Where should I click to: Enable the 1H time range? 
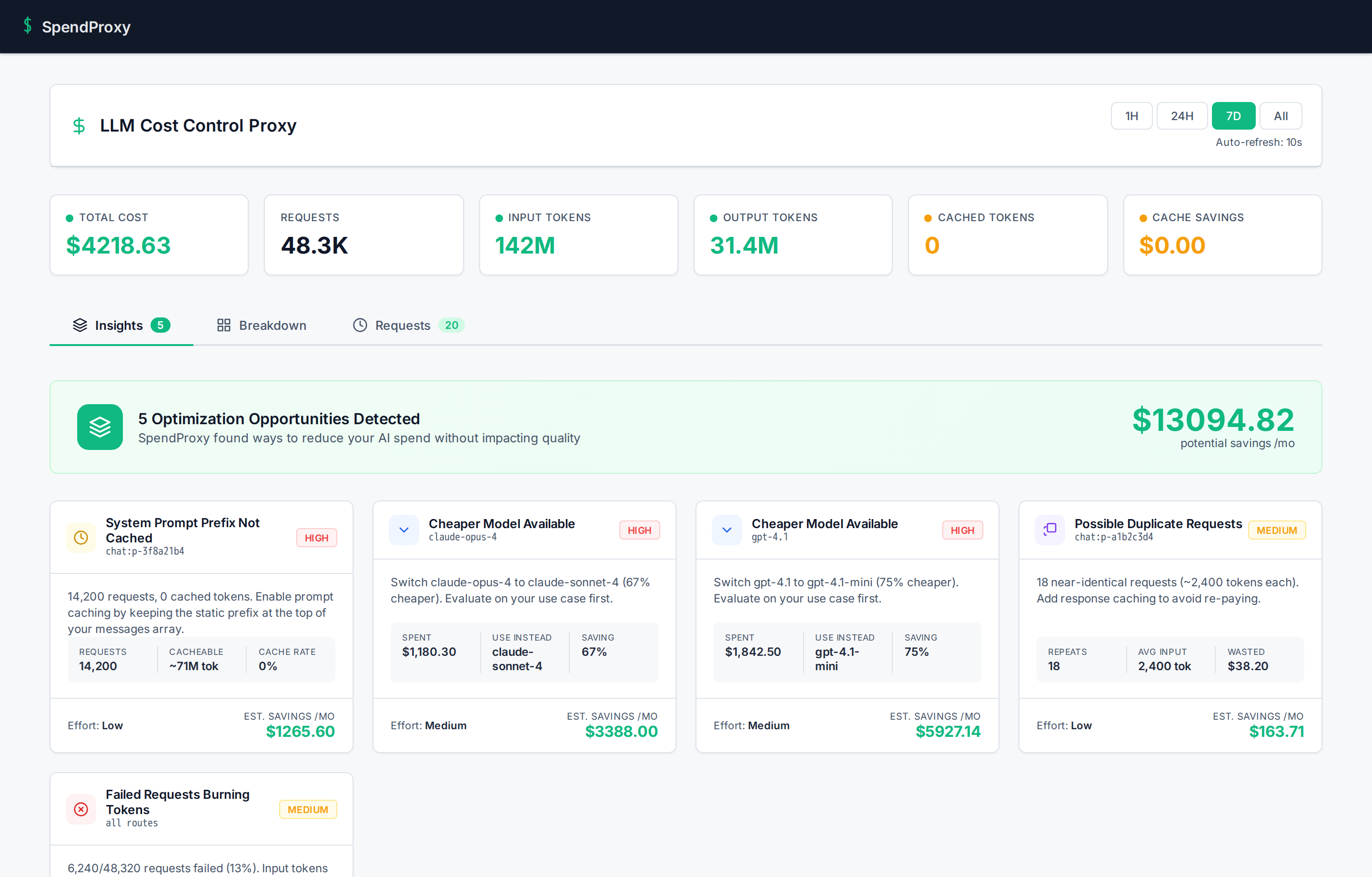1131,115
